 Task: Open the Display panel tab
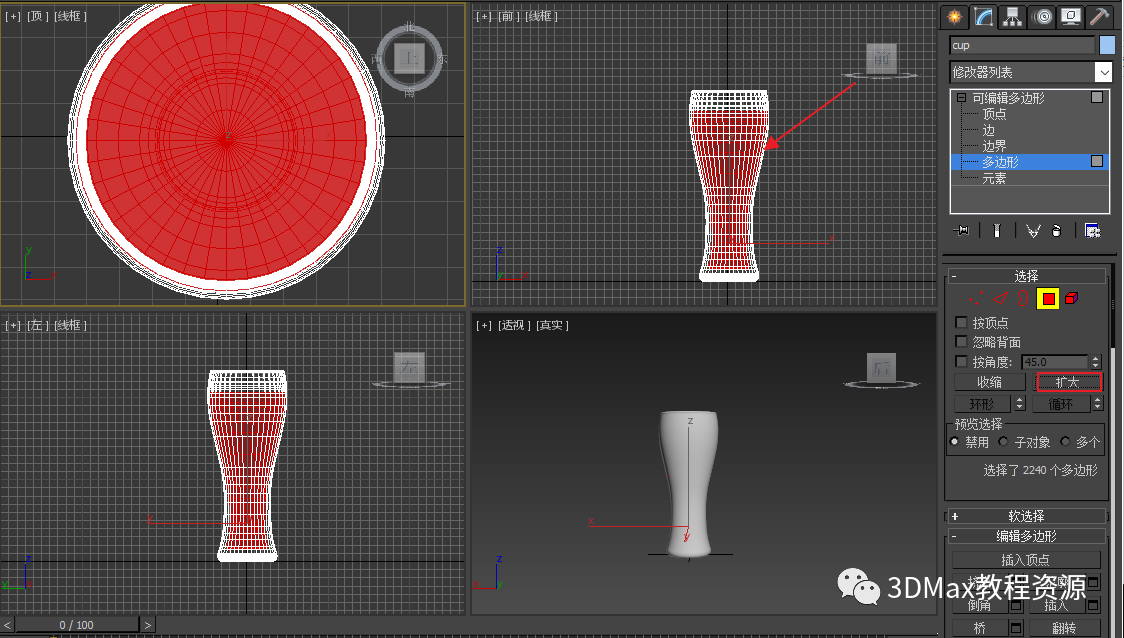(1071, 16)
